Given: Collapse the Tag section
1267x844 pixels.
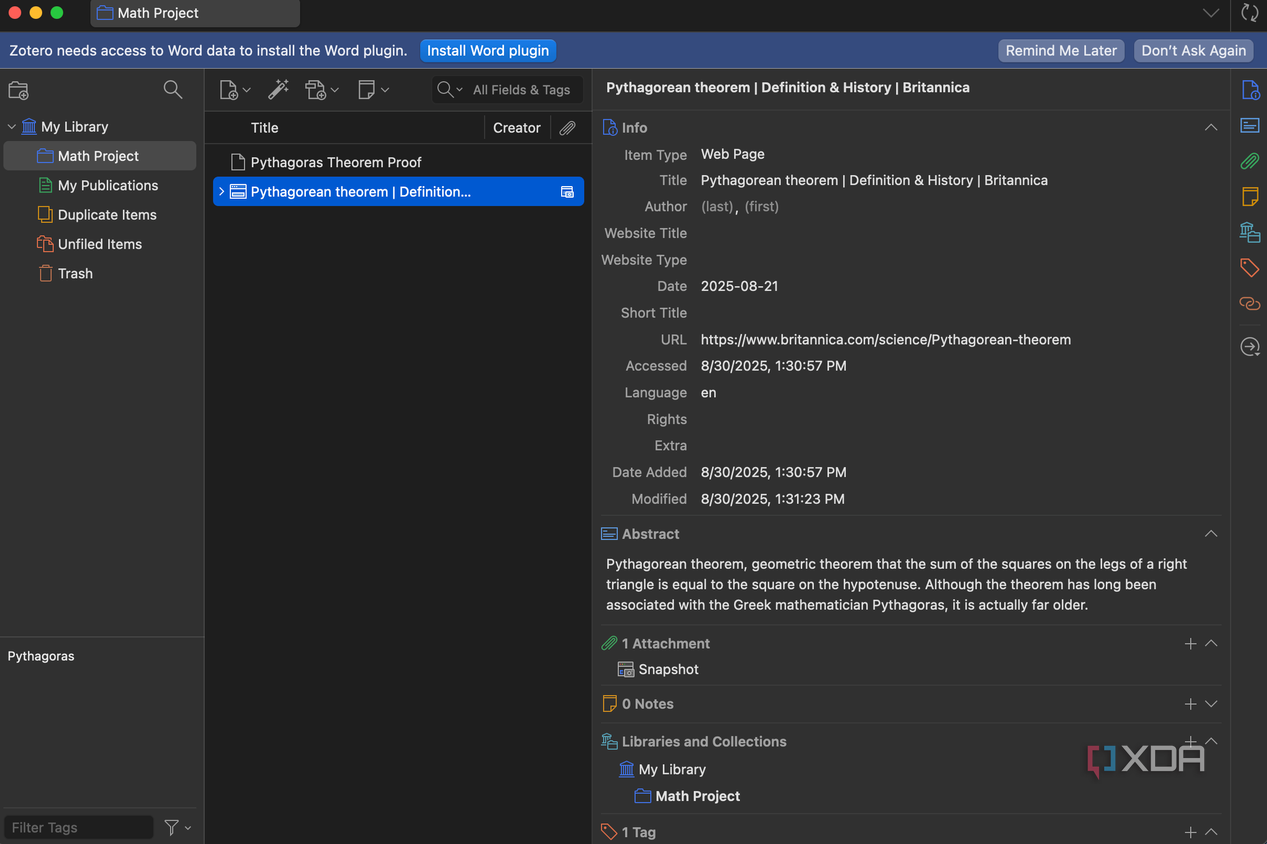Looking at the screenshot, I should pos(1211,832).
